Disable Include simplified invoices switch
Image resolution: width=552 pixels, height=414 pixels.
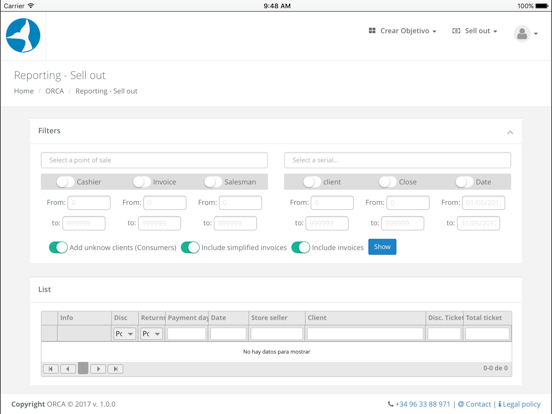(x=190, y=247)
